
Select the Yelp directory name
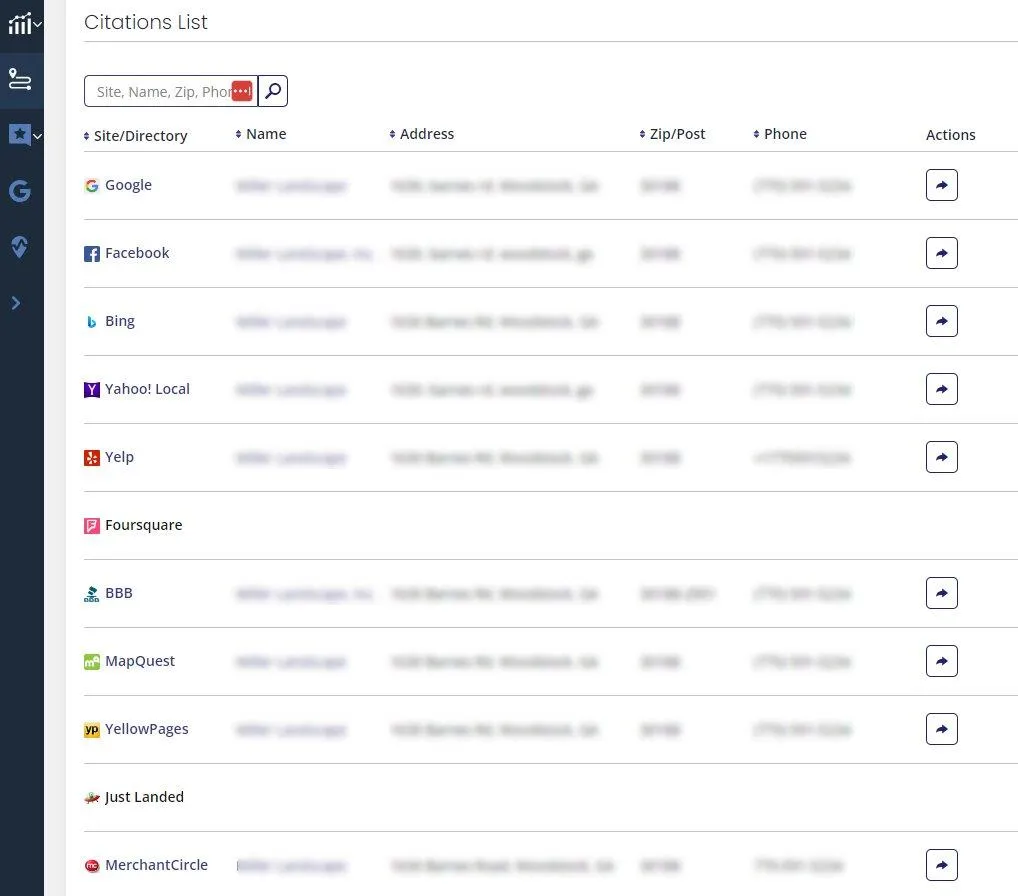119,457
